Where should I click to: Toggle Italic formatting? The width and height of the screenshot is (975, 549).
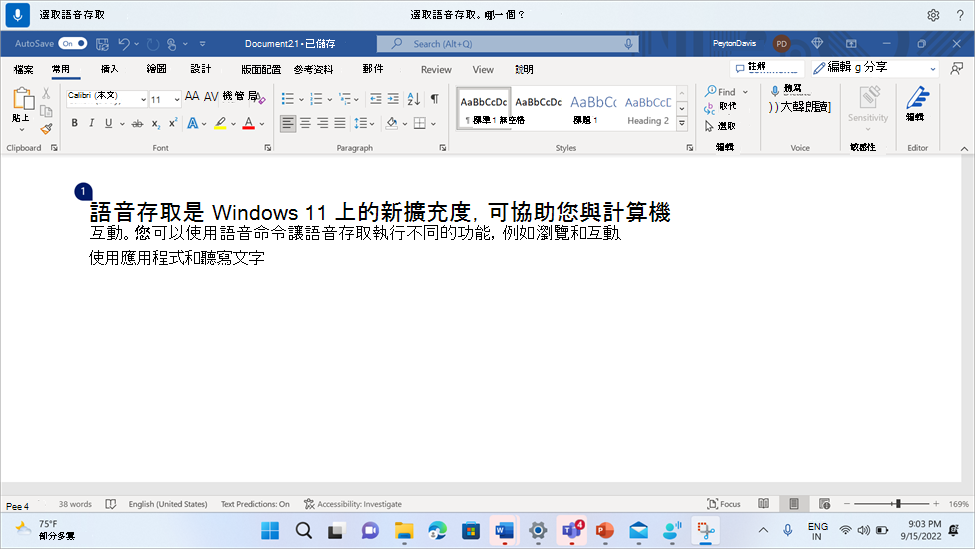[91, 123]
